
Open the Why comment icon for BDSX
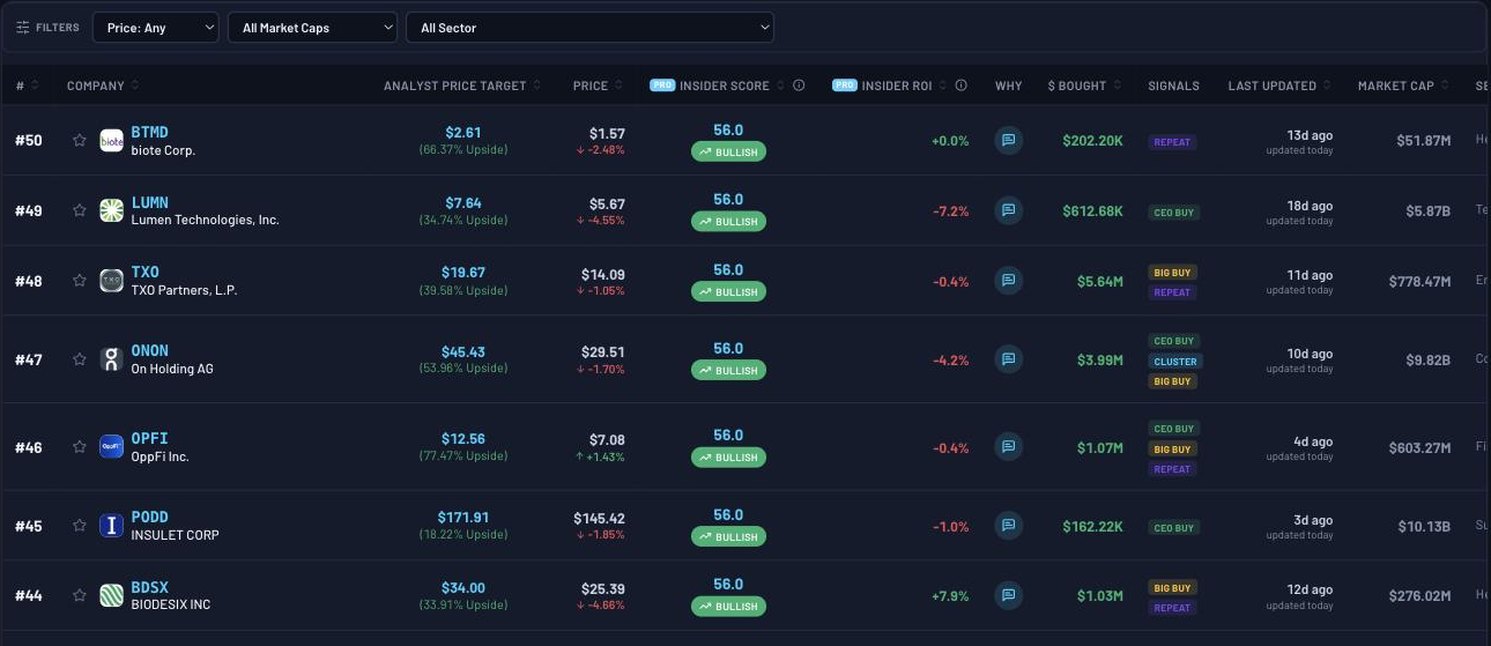1008,595
